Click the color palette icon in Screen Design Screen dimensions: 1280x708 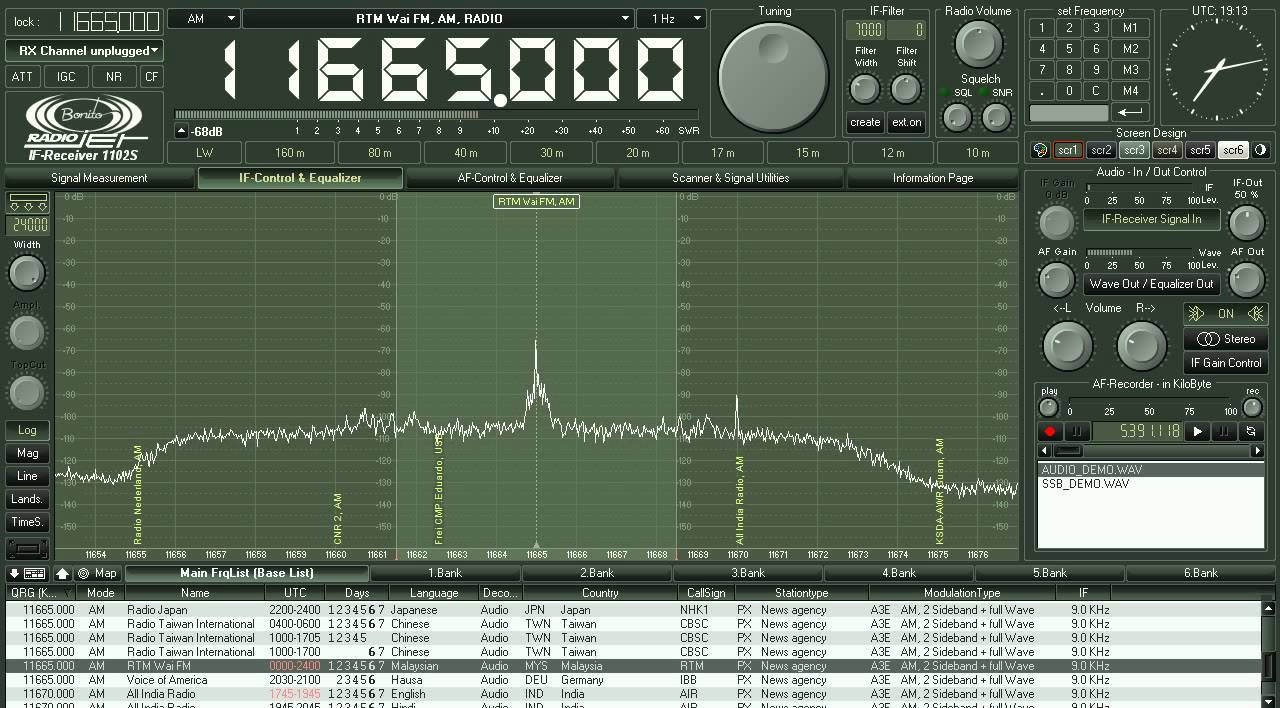coord(1040,151)
